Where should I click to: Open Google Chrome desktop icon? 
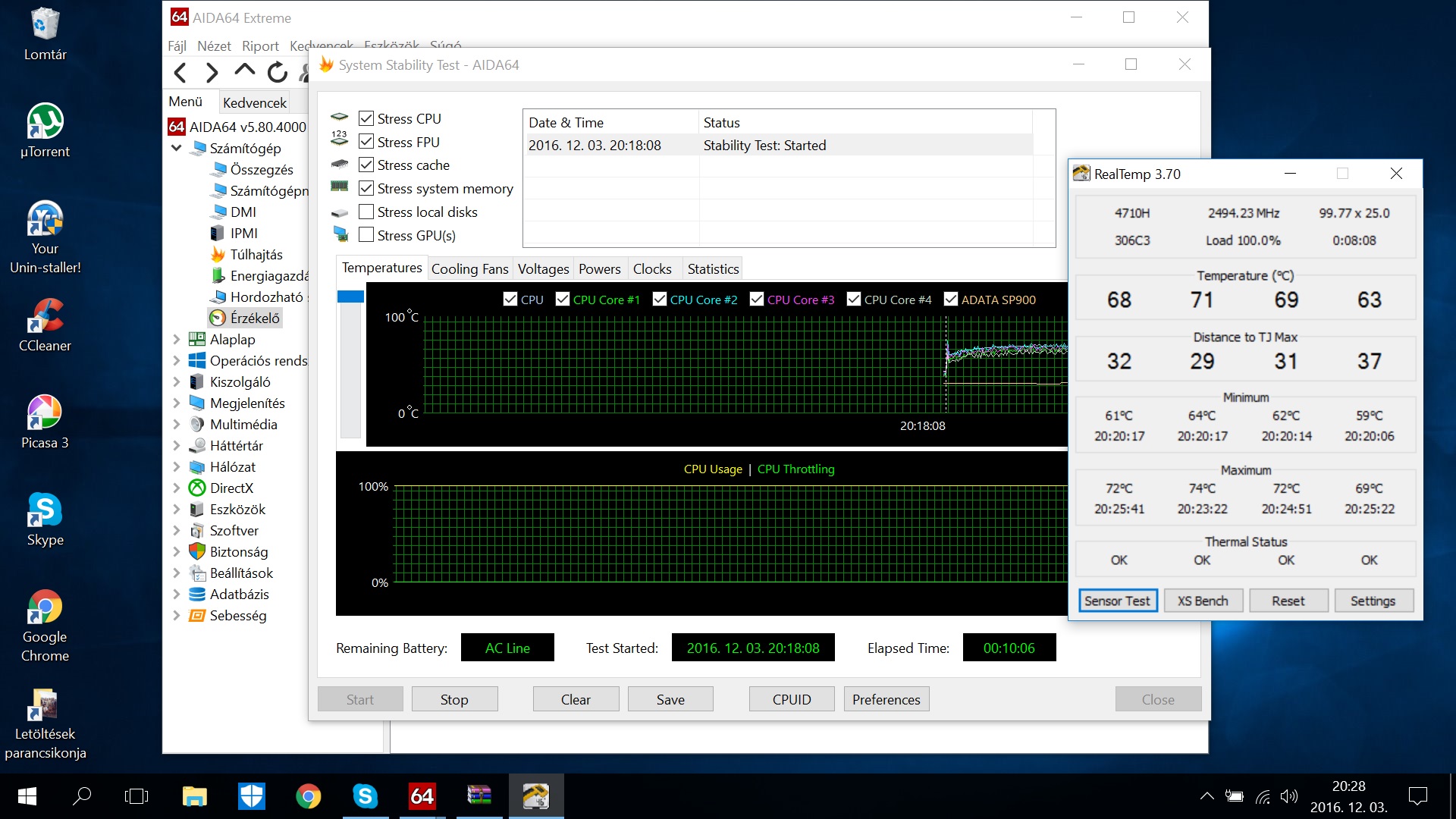pyautogui.click(x=45, y=625)
